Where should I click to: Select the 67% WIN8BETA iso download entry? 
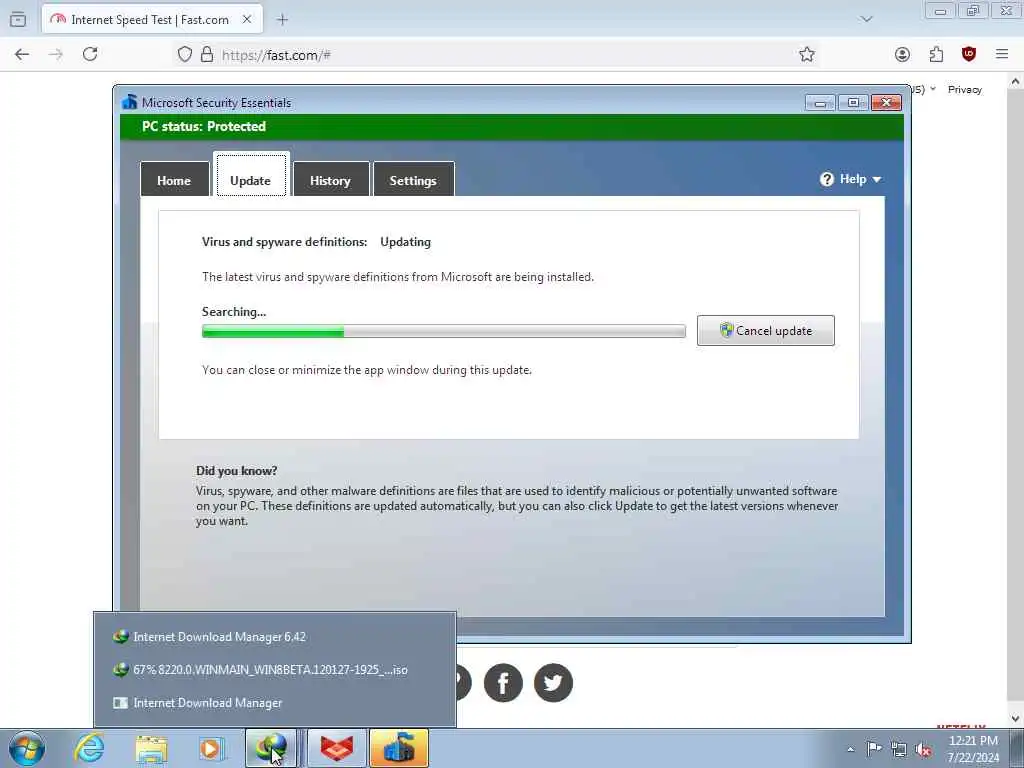click(275, 669)
